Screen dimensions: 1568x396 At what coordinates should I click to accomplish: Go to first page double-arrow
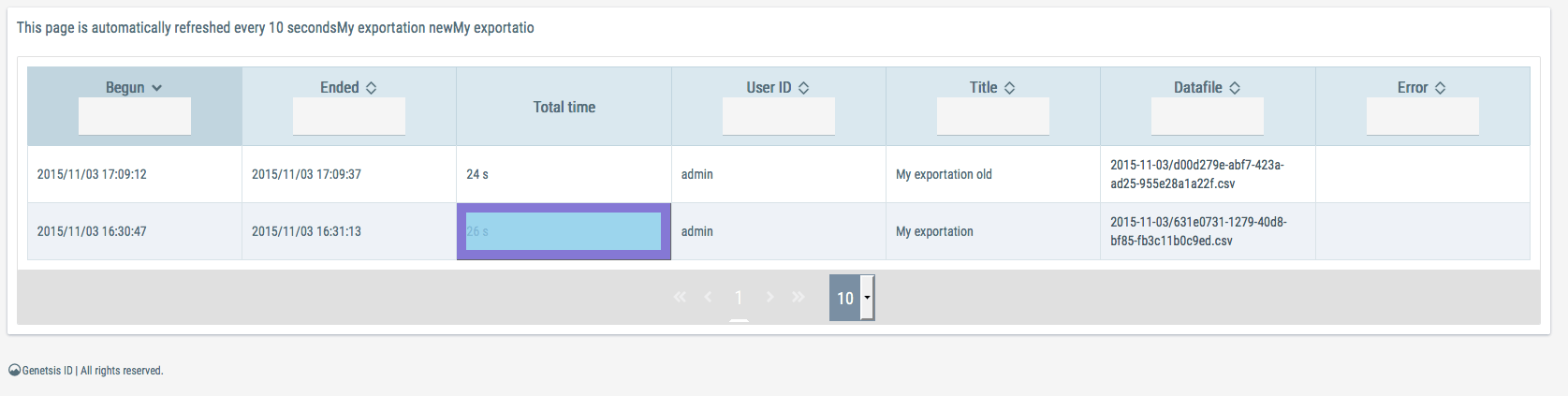(x=680, y=297)
